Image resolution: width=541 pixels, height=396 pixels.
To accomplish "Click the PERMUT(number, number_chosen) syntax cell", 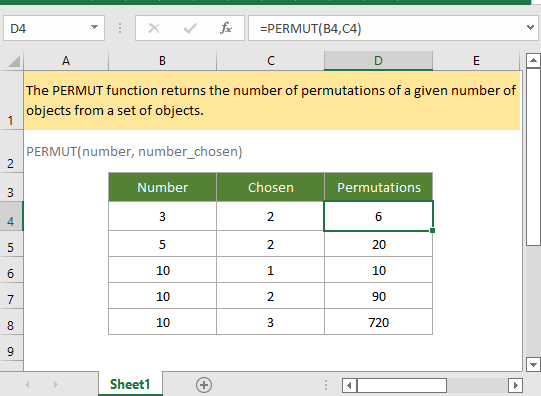I will (x=134, y=151).
